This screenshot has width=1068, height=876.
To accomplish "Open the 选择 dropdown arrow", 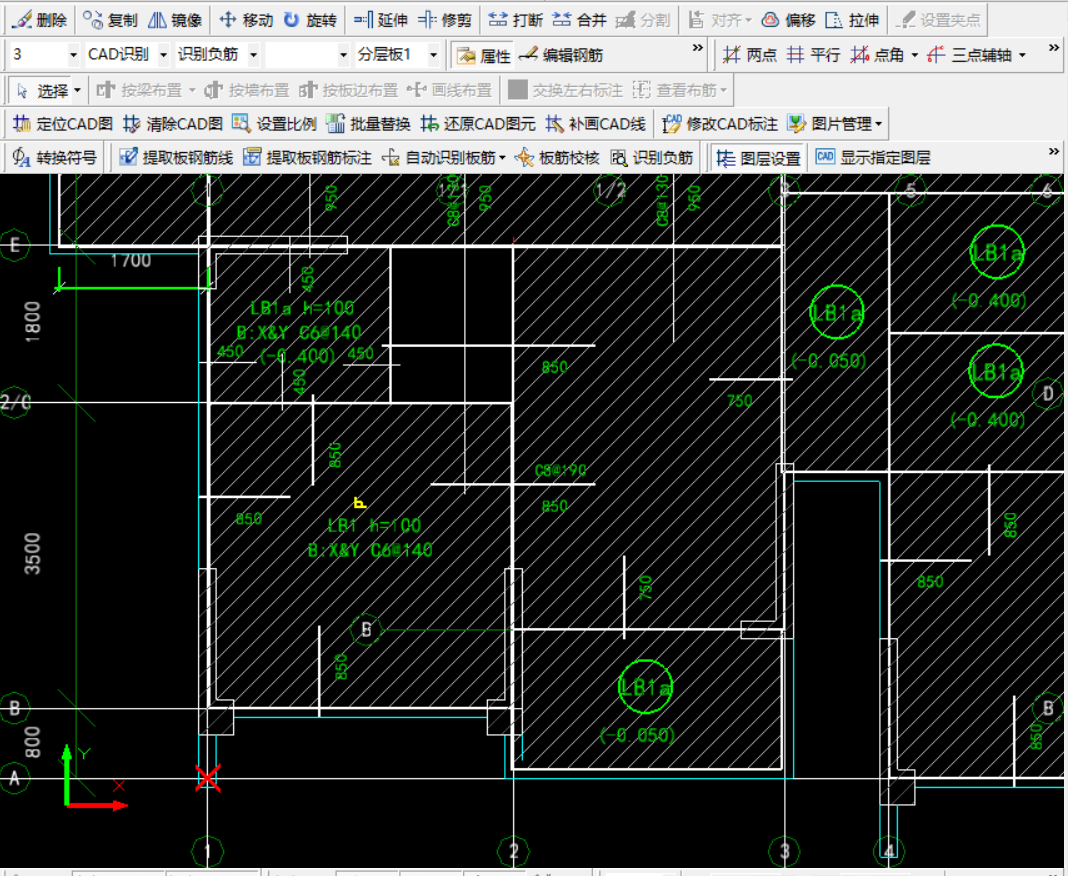I will point(77,90).
